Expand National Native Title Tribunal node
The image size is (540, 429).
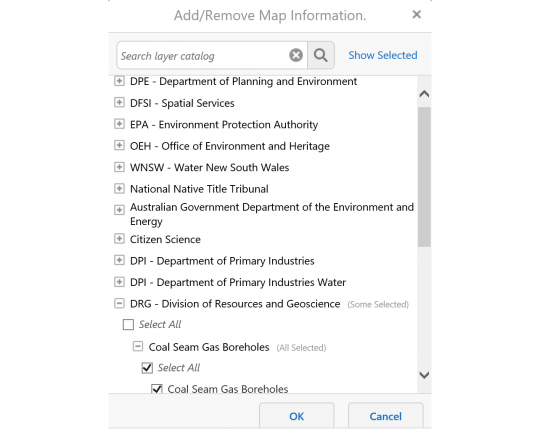coord(119,188)
